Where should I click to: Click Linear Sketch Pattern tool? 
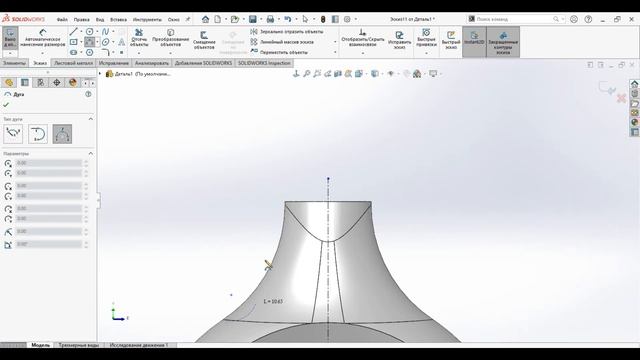pyautogui.click(x=282, y=42)
